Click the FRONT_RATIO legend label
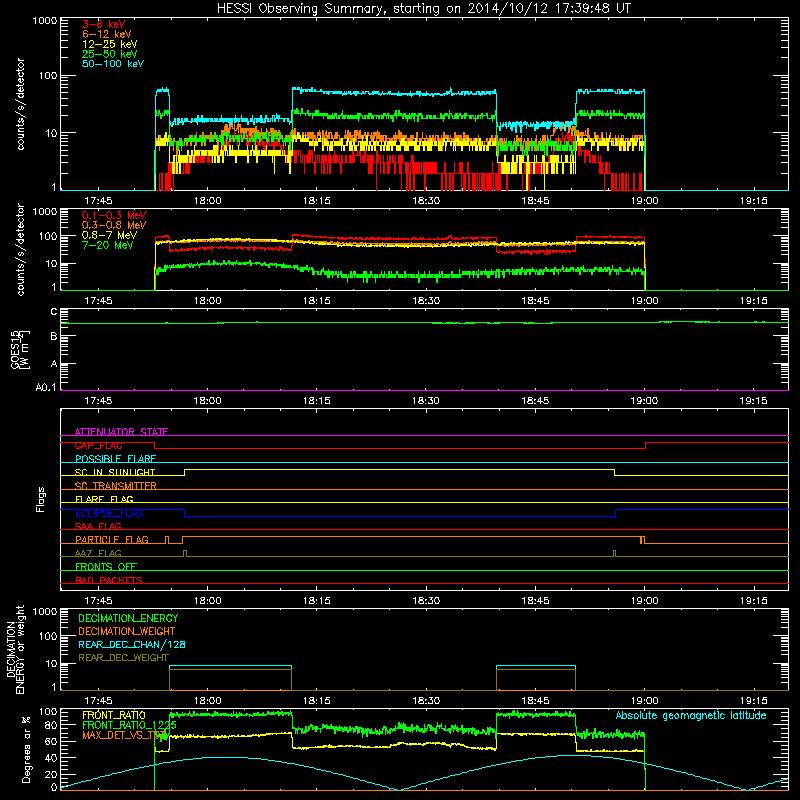Viewport: 800px width, 800px height. point(114,715)
